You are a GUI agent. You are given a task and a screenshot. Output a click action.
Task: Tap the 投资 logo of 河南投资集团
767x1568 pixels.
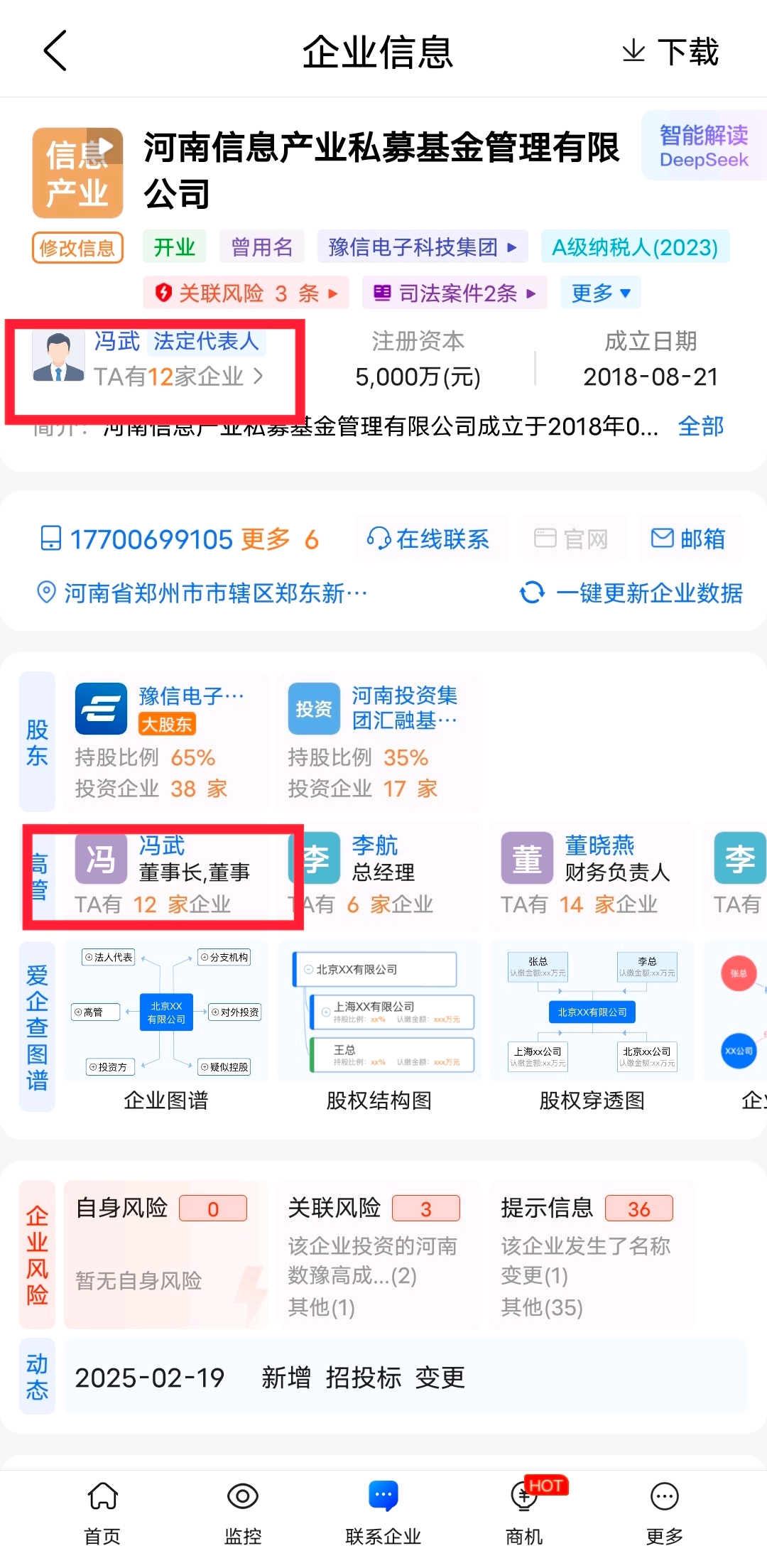click(x=314, y=708)
